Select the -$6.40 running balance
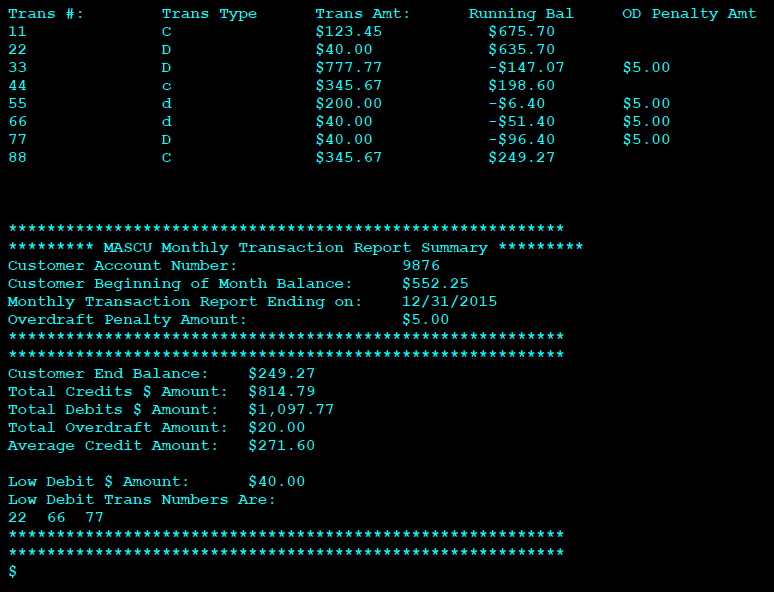 [x=516, y=104]
